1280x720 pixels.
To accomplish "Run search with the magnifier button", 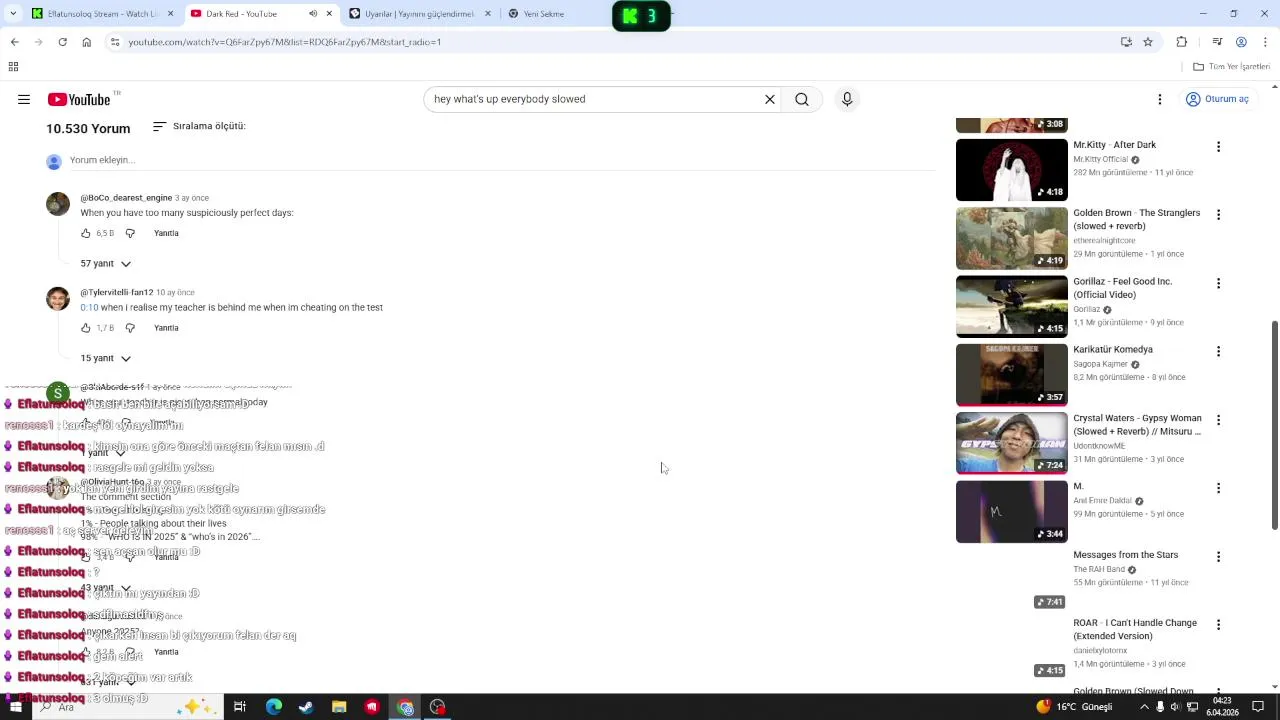I will [x=802, y=99].
